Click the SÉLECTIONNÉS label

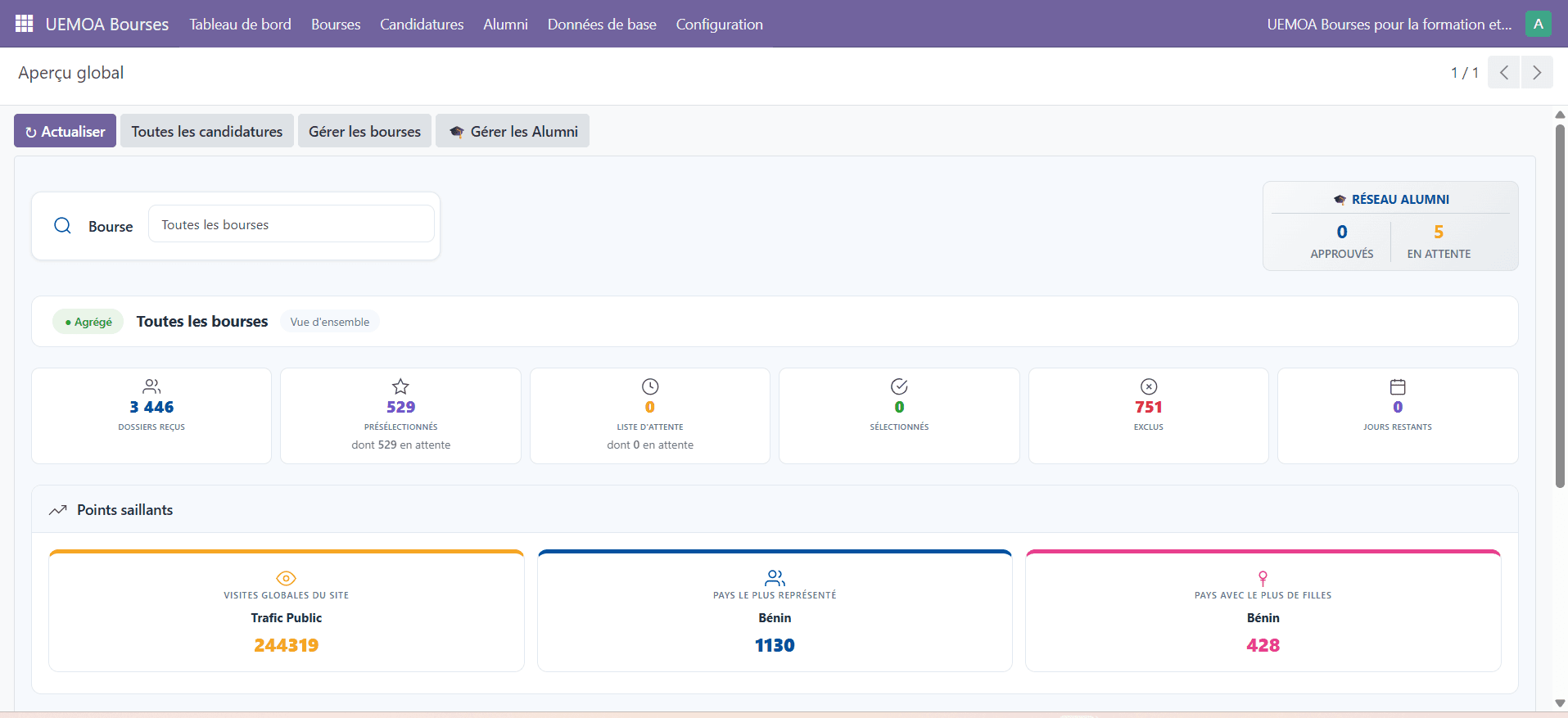899,427
